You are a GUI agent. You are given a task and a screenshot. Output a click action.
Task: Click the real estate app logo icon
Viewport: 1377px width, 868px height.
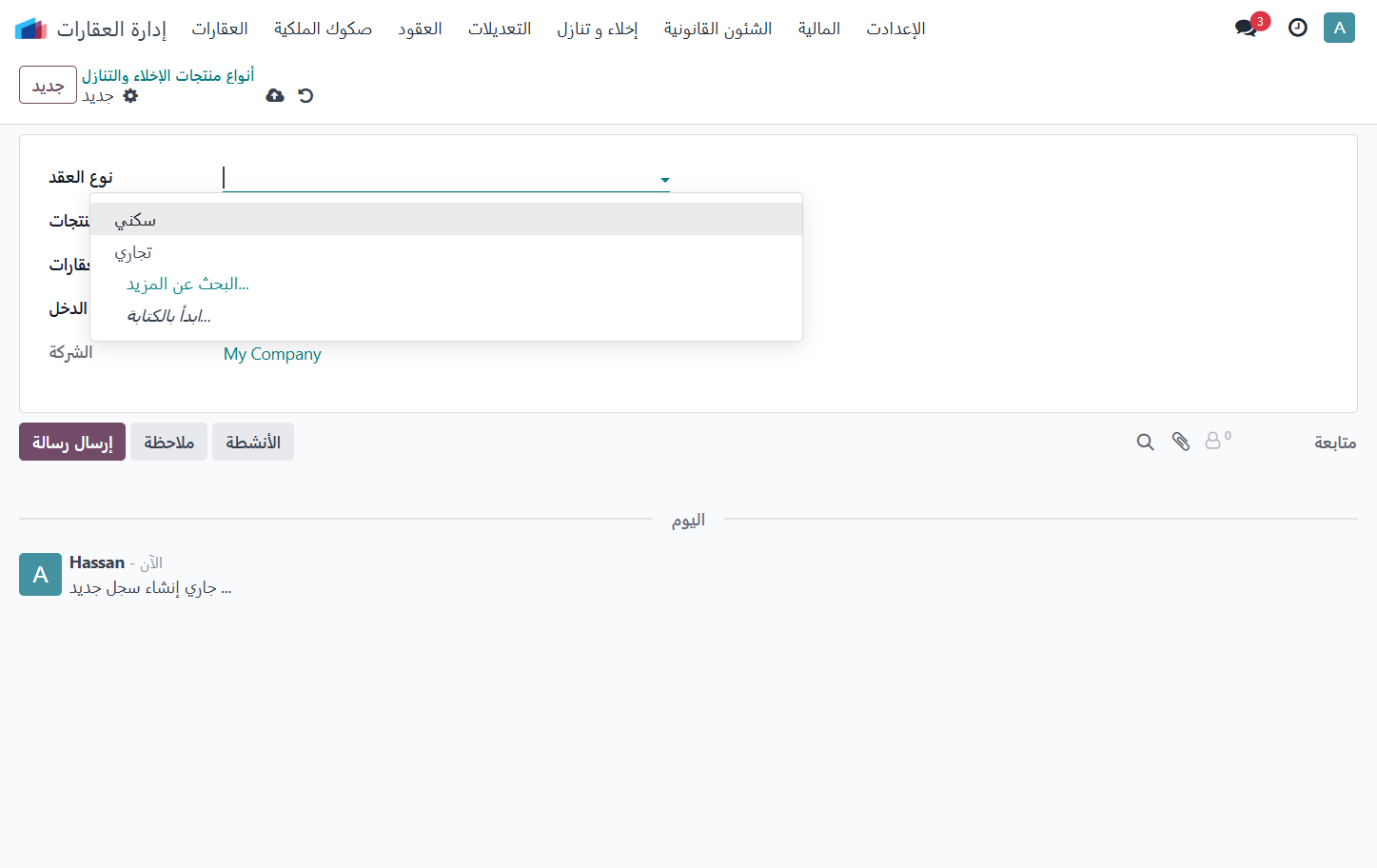[30, 29]
